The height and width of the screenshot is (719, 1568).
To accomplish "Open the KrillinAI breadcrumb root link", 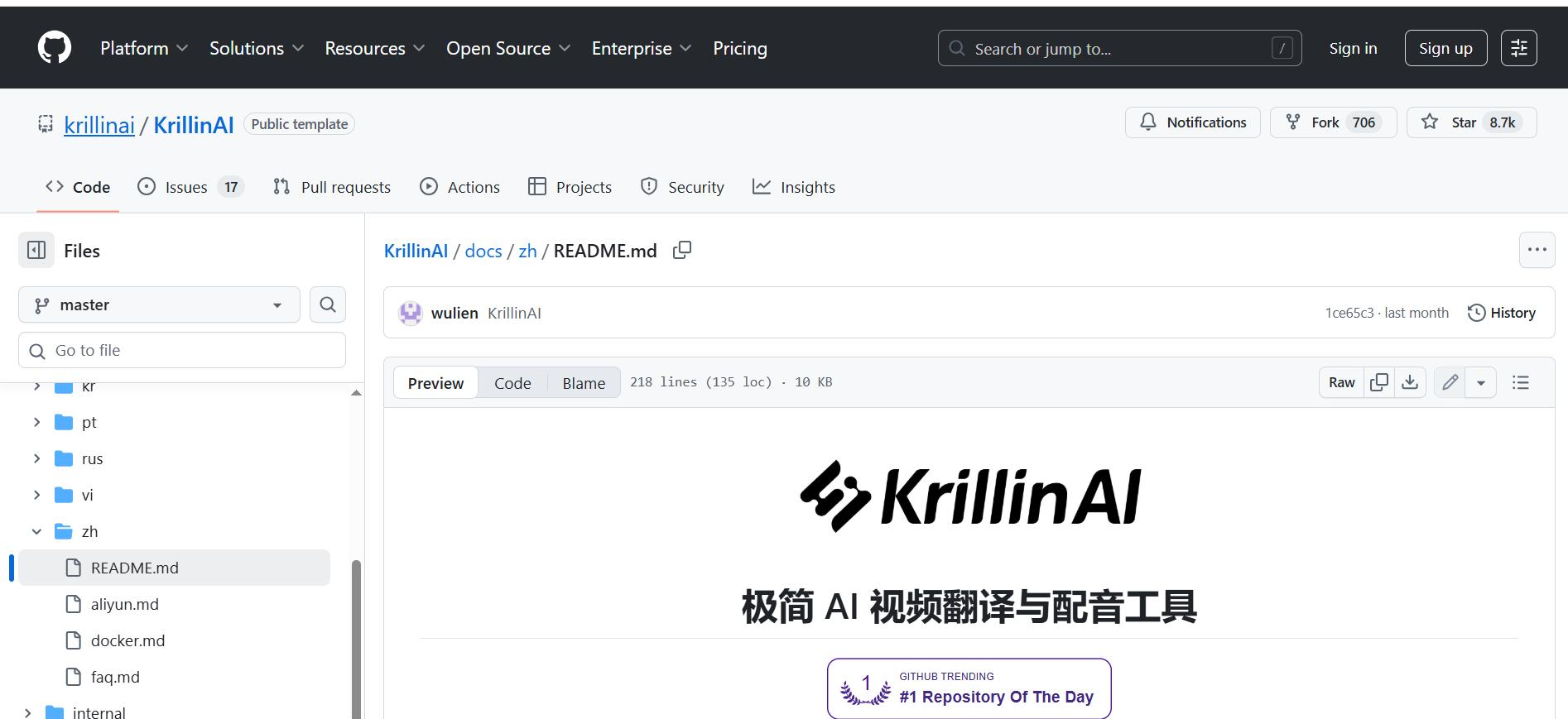I will [416, 251].
